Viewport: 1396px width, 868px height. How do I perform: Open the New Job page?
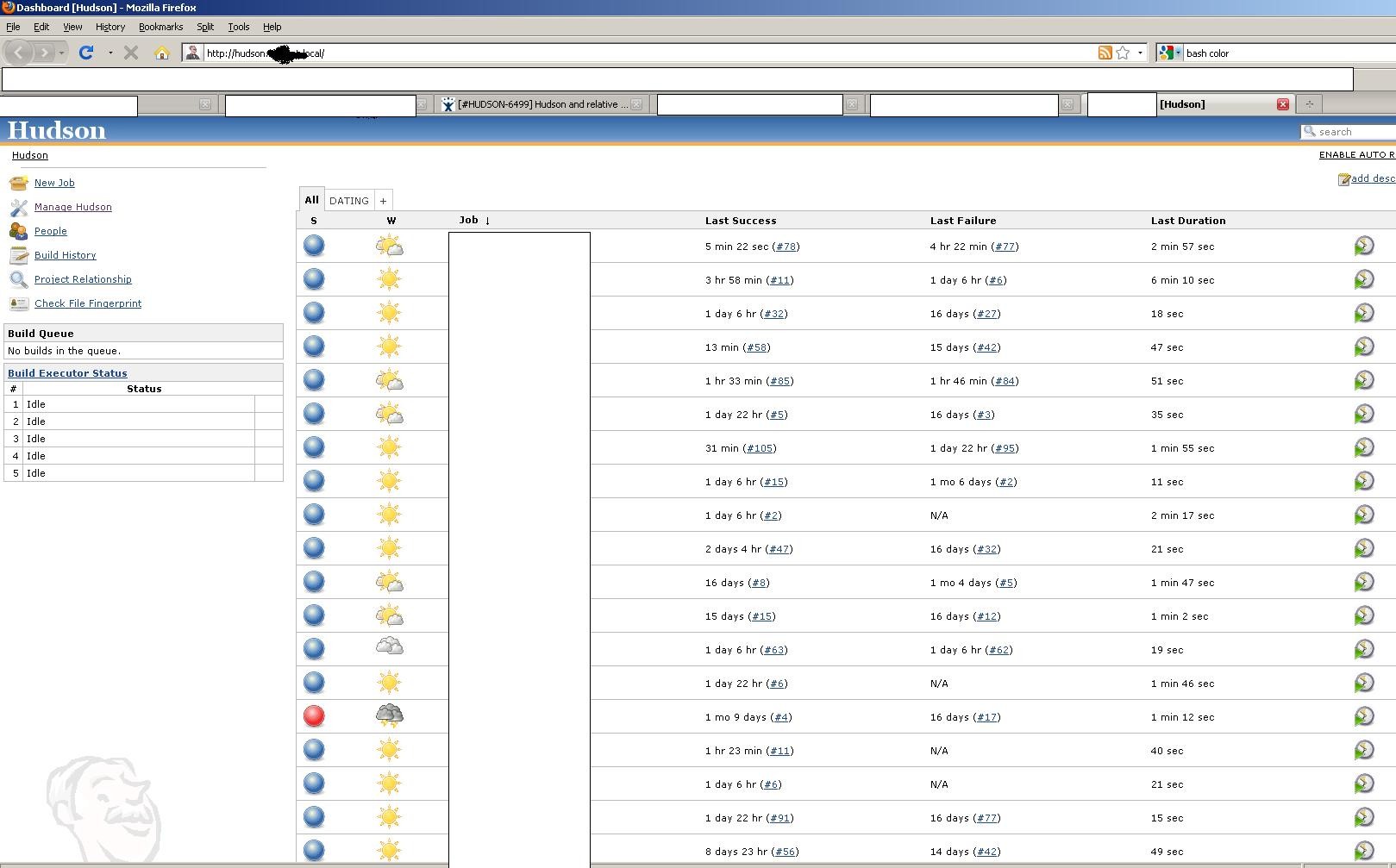click(x=54, y=183)
